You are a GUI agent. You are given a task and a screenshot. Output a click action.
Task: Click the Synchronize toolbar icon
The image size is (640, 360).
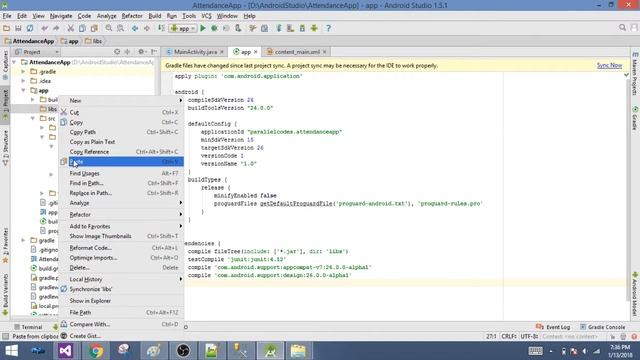(30, 28)
